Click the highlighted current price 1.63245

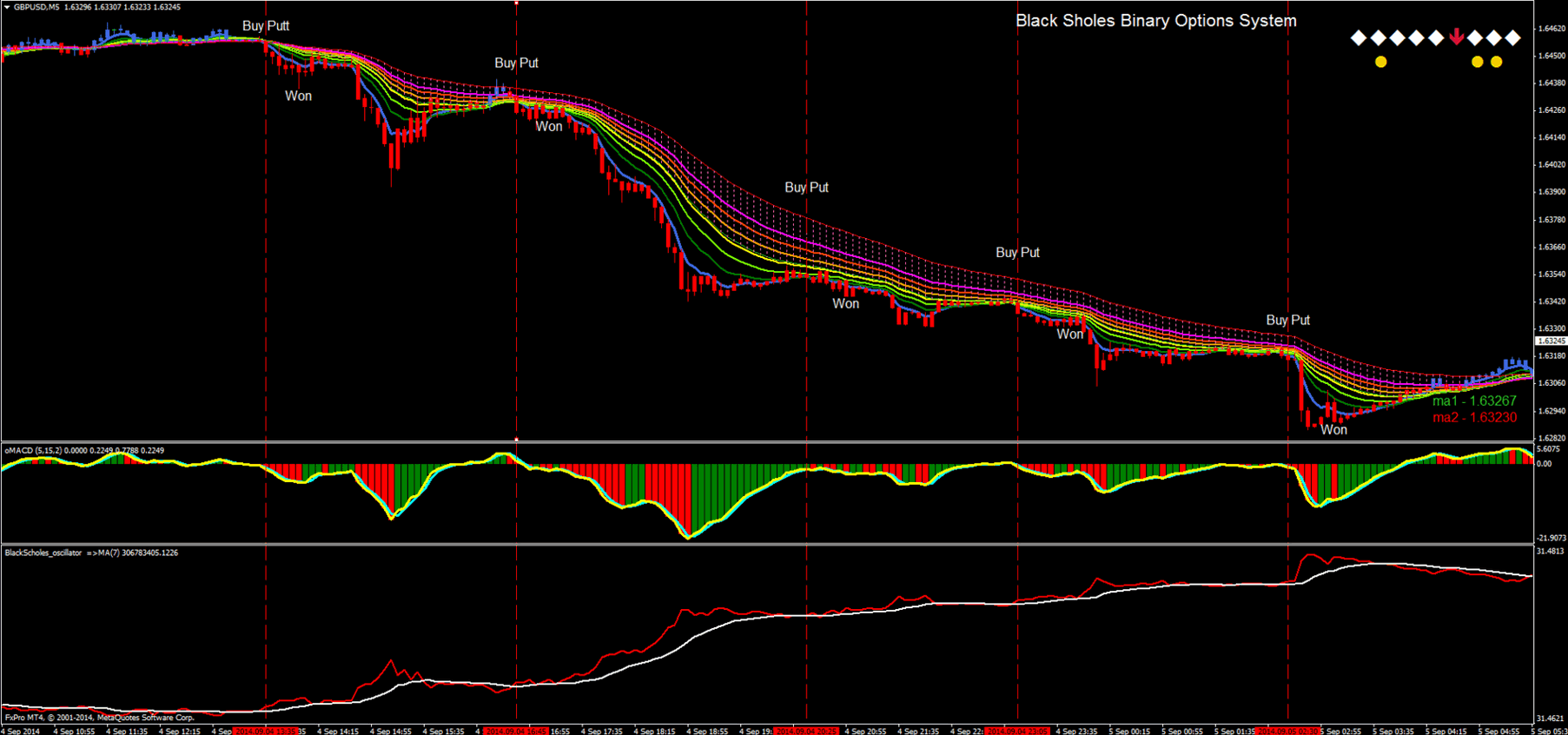tap(1551, 341)
